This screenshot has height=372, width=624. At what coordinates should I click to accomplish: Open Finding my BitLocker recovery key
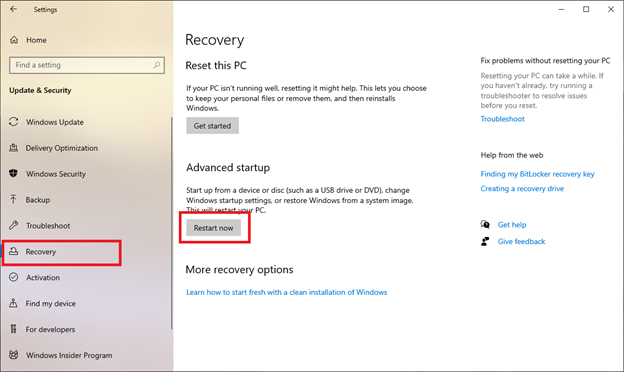(x=537, y=174)
